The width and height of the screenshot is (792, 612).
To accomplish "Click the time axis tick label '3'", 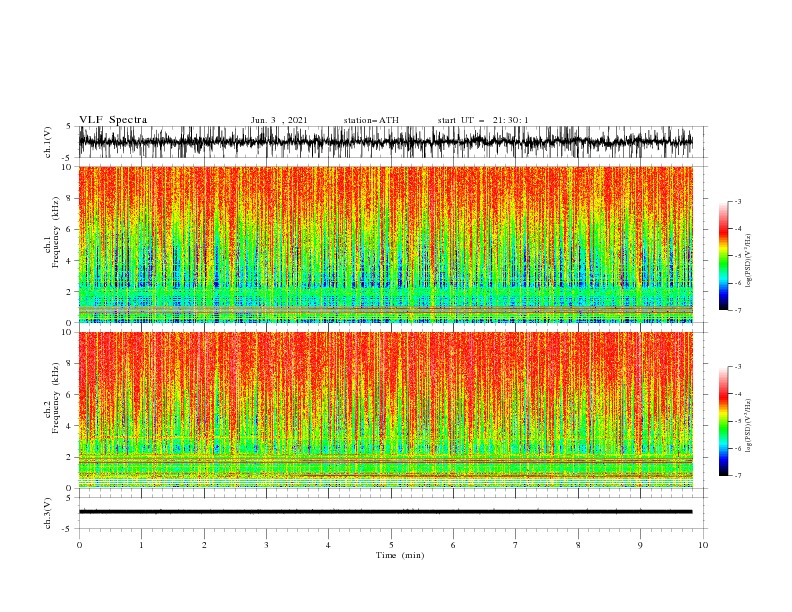I will (266, 545).
